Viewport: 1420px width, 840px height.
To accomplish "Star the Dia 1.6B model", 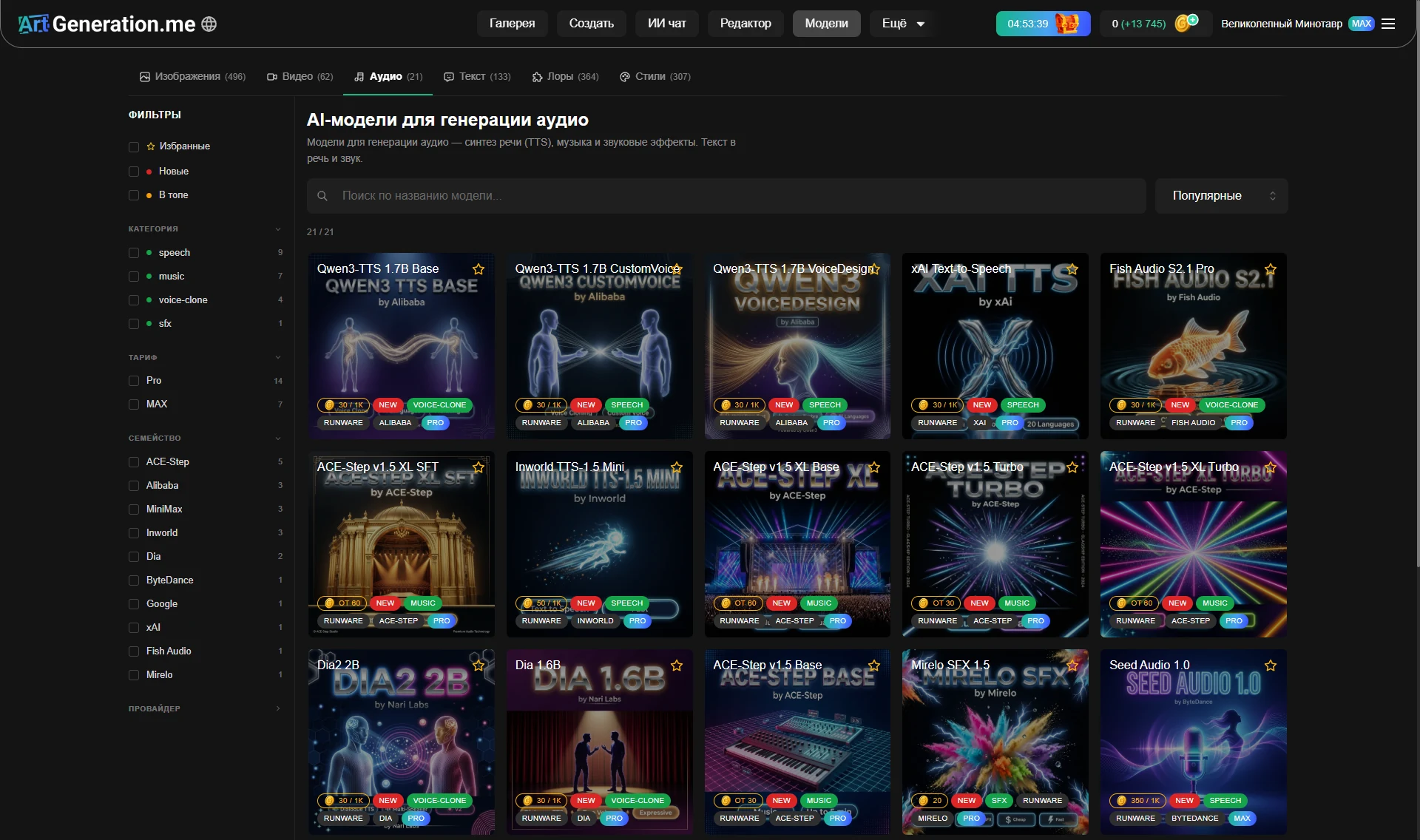I will pyautogui.click(x=677, y=665).
